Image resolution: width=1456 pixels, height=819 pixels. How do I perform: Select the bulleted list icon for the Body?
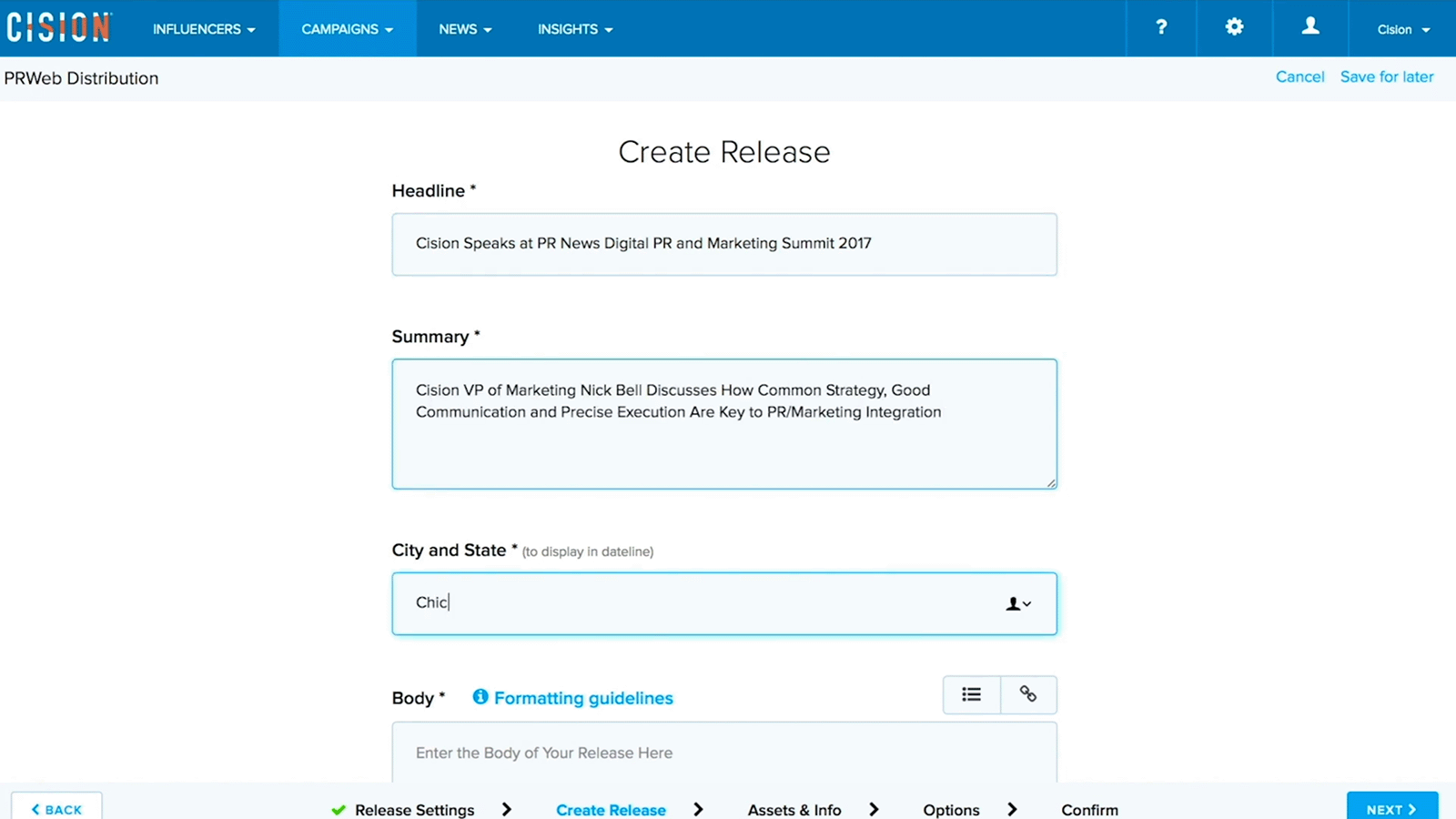coord(971,694)
